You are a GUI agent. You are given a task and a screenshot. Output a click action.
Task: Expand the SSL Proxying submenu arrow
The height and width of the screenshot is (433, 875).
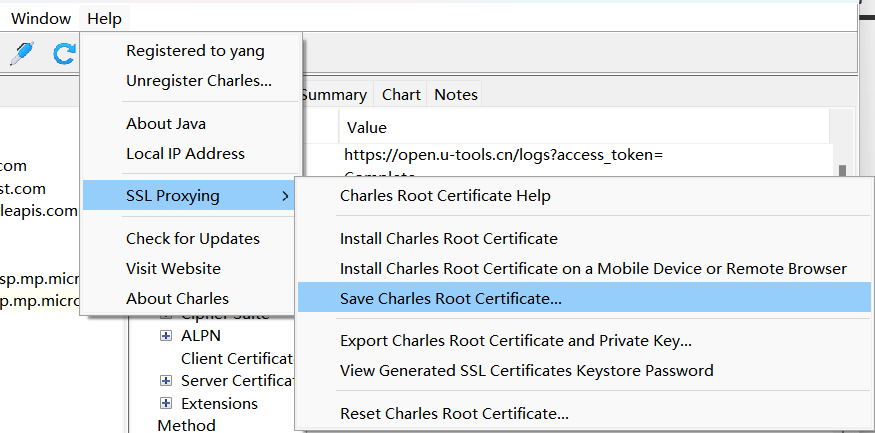tap(285, 196)
